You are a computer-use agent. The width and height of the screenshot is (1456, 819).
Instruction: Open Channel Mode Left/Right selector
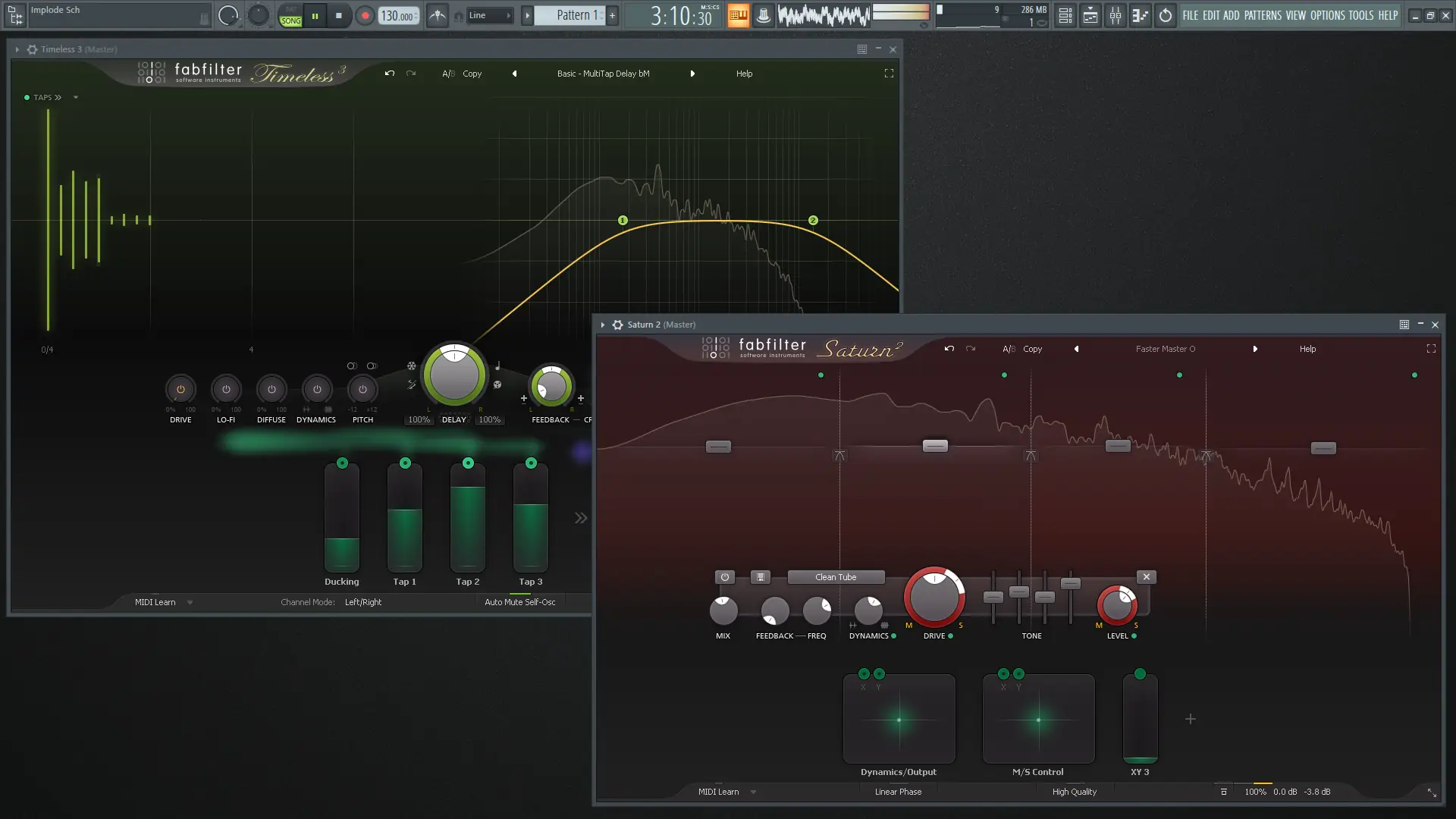click(363, 602)
